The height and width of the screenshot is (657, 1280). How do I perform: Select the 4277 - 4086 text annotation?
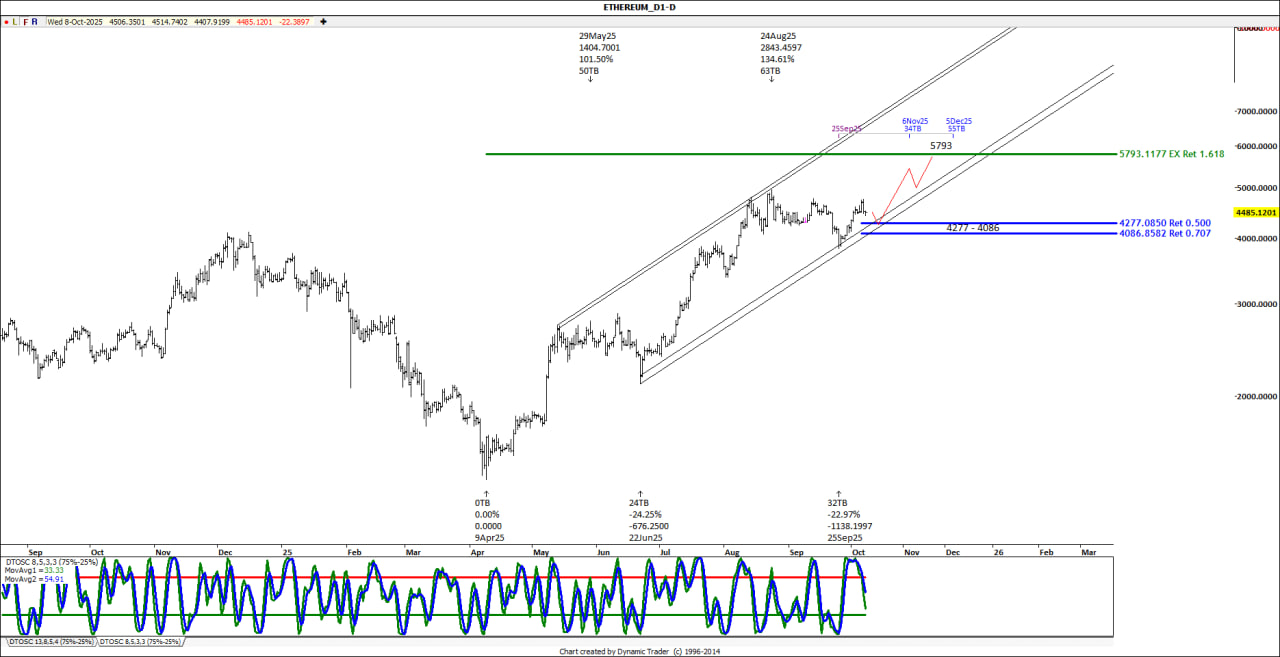tap(972, 228)
